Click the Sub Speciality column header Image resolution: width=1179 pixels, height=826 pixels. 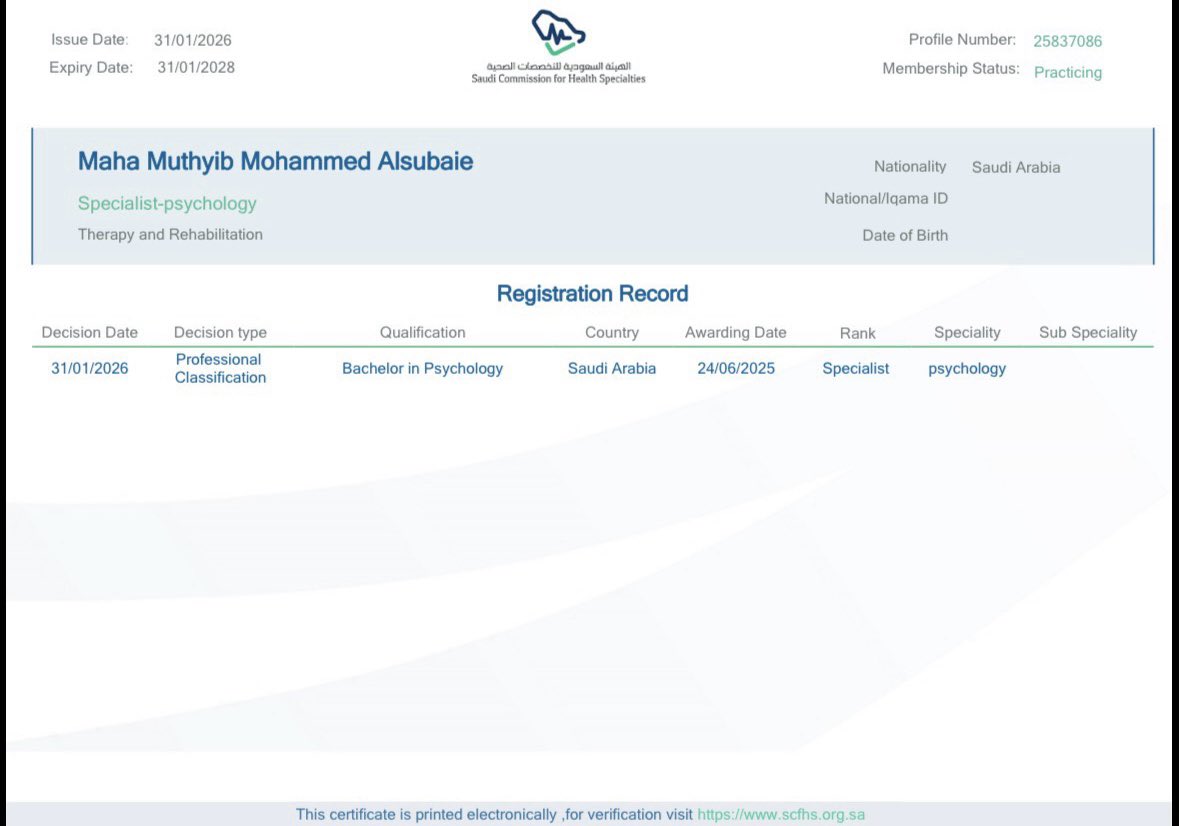point(1088,332)
